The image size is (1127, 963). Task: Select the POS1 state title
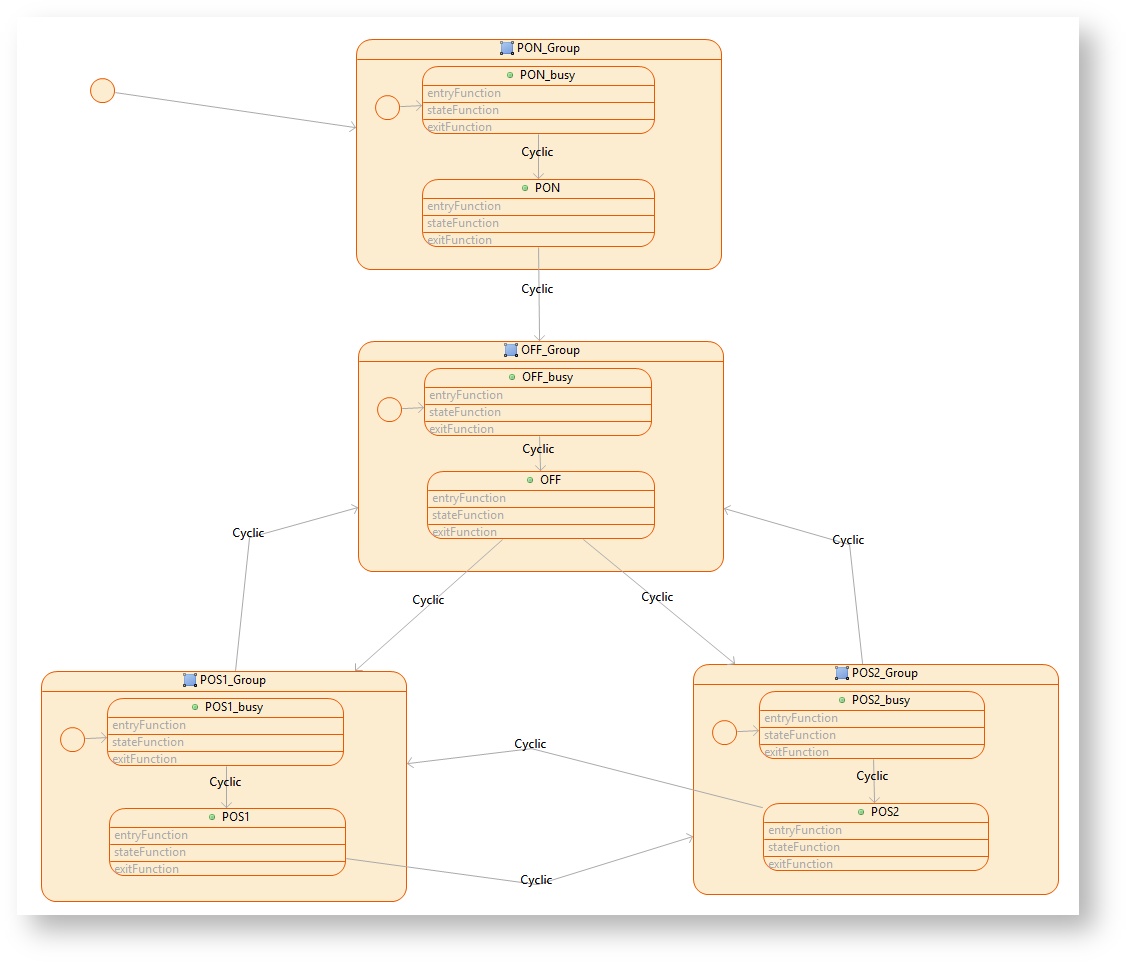pos(235,817)
